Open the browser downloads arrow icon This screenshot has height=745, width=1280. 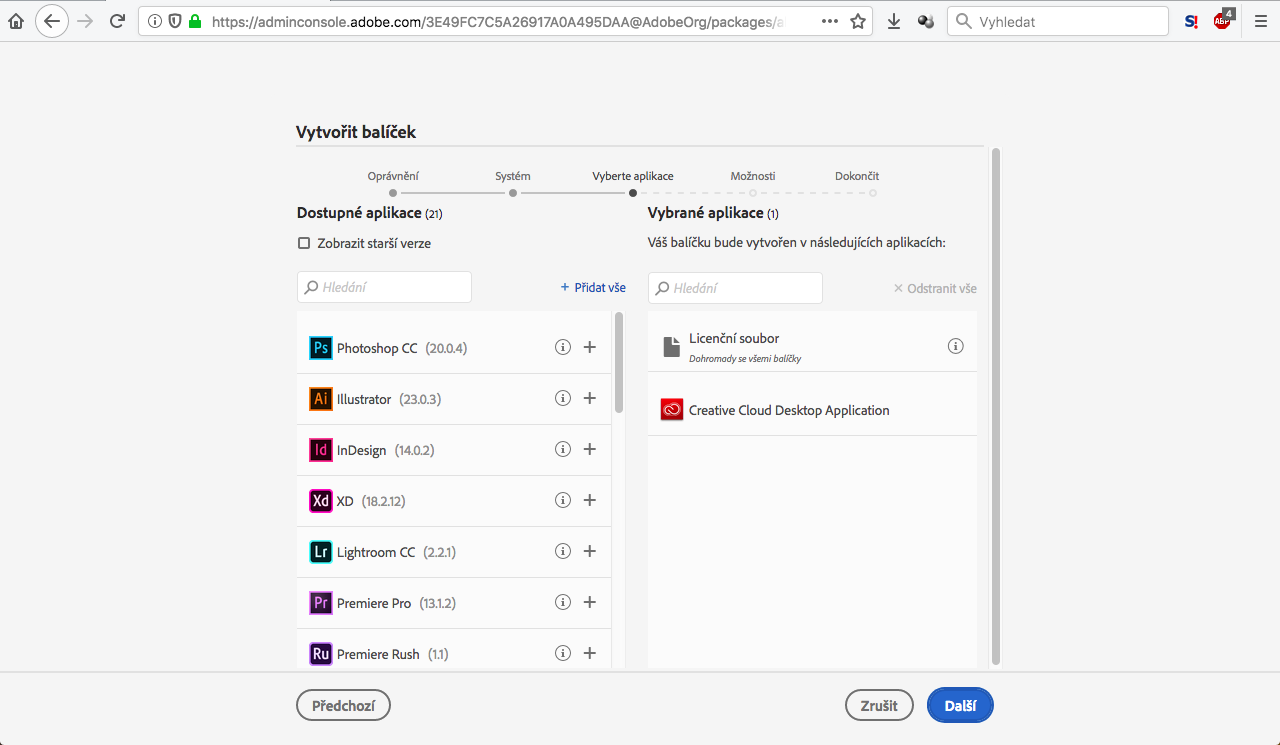click(894, 21)
